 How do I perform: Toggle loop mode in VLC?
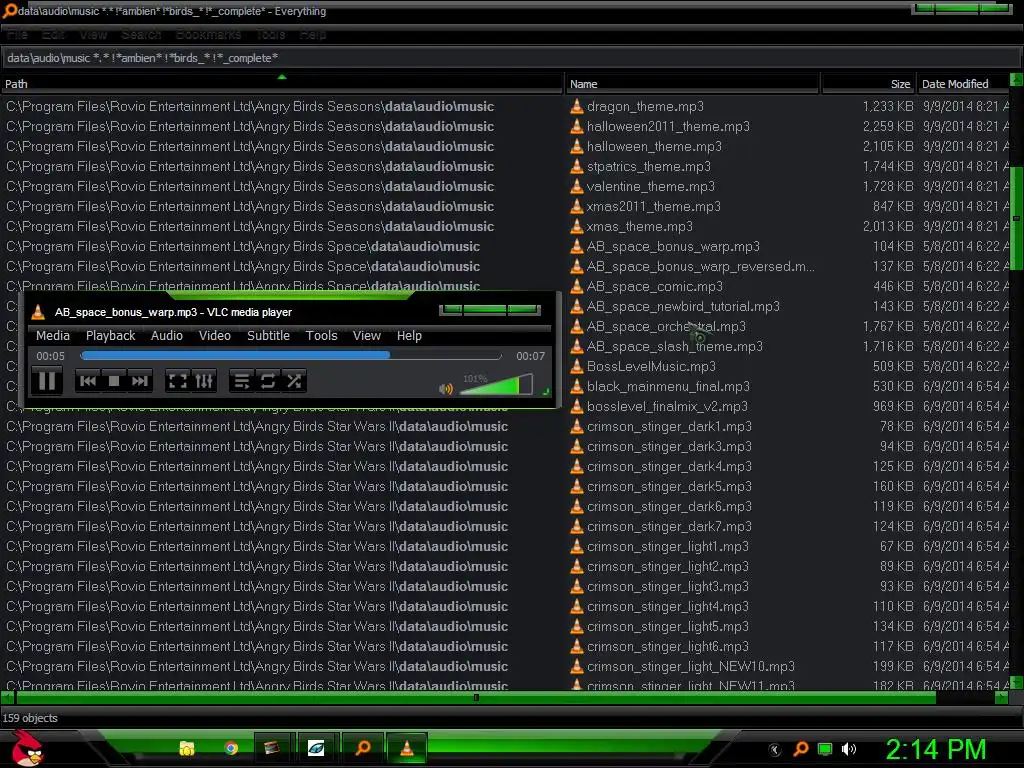(268, 381)
